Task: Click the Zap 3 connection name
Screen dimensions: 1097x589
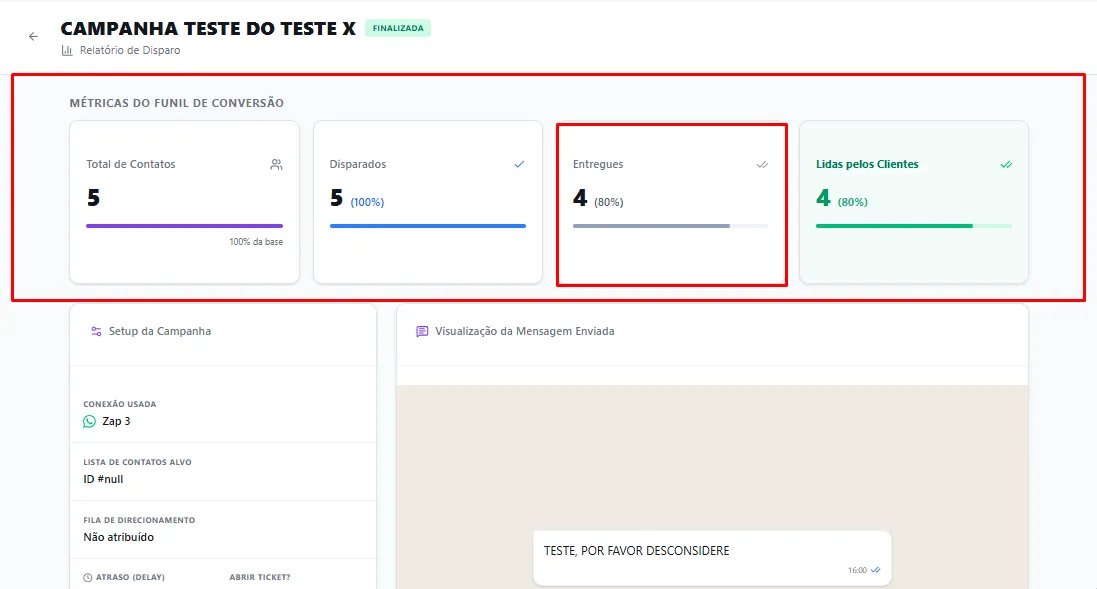Action: point(116,421)
